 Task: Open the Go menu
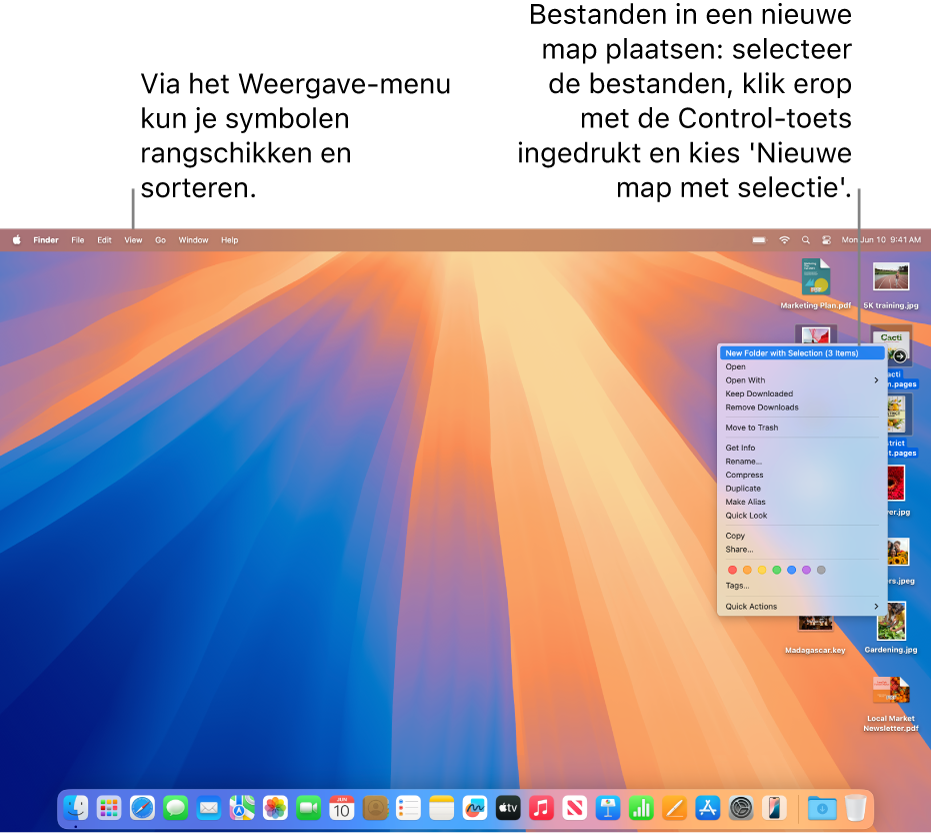click(160, 240)
